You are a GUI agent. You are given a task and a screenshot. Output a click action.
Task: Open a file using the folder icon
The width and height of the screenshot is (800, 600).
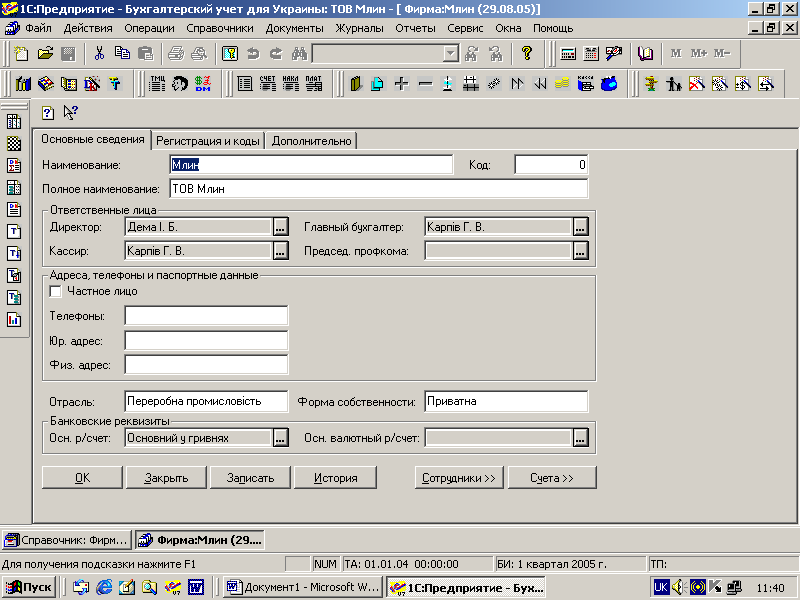(45, 54)
